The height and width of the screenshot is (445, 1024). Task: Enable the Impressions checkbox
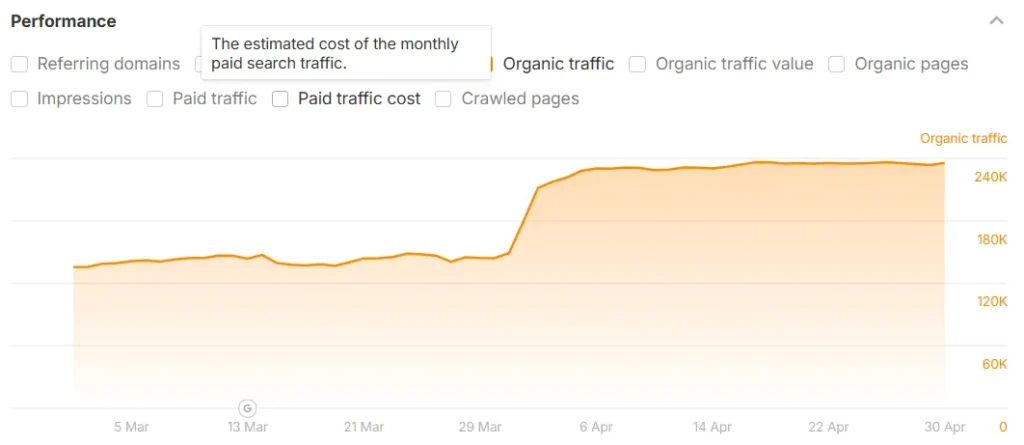click(20, 99)
